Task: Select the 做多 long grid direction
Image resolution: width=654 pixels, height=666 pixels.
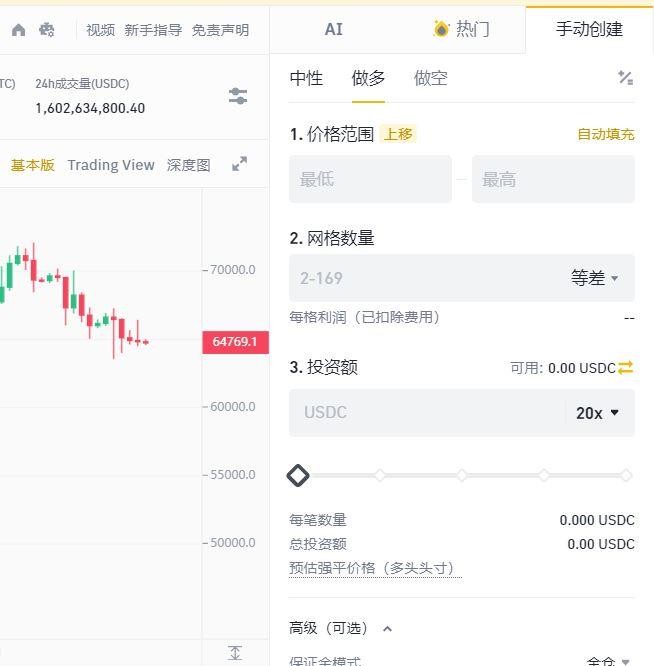Action: coord(368,78)
